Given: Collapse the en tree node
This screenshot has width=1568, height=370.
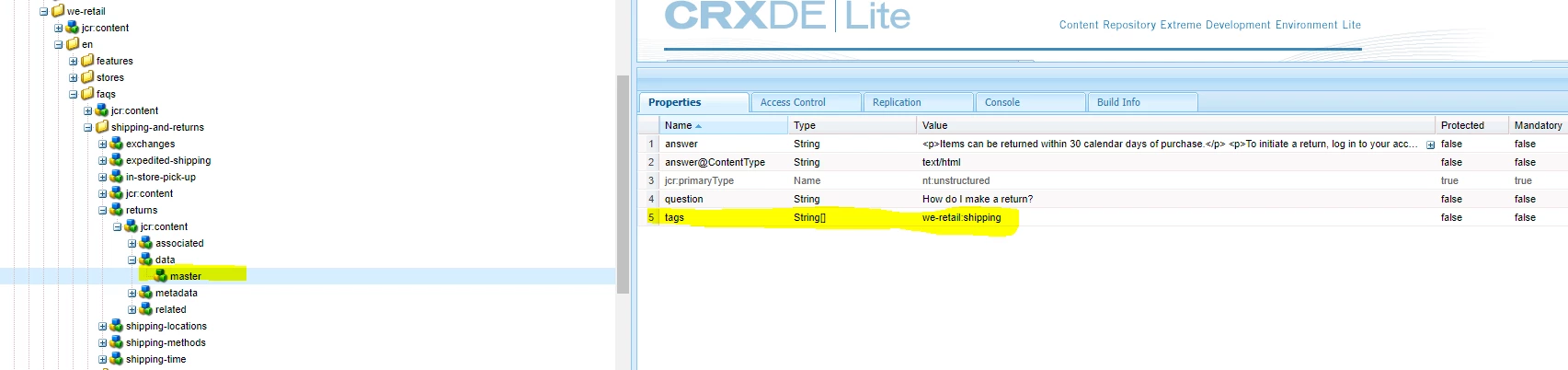Looking at the screenshot, I should (58, 45).
